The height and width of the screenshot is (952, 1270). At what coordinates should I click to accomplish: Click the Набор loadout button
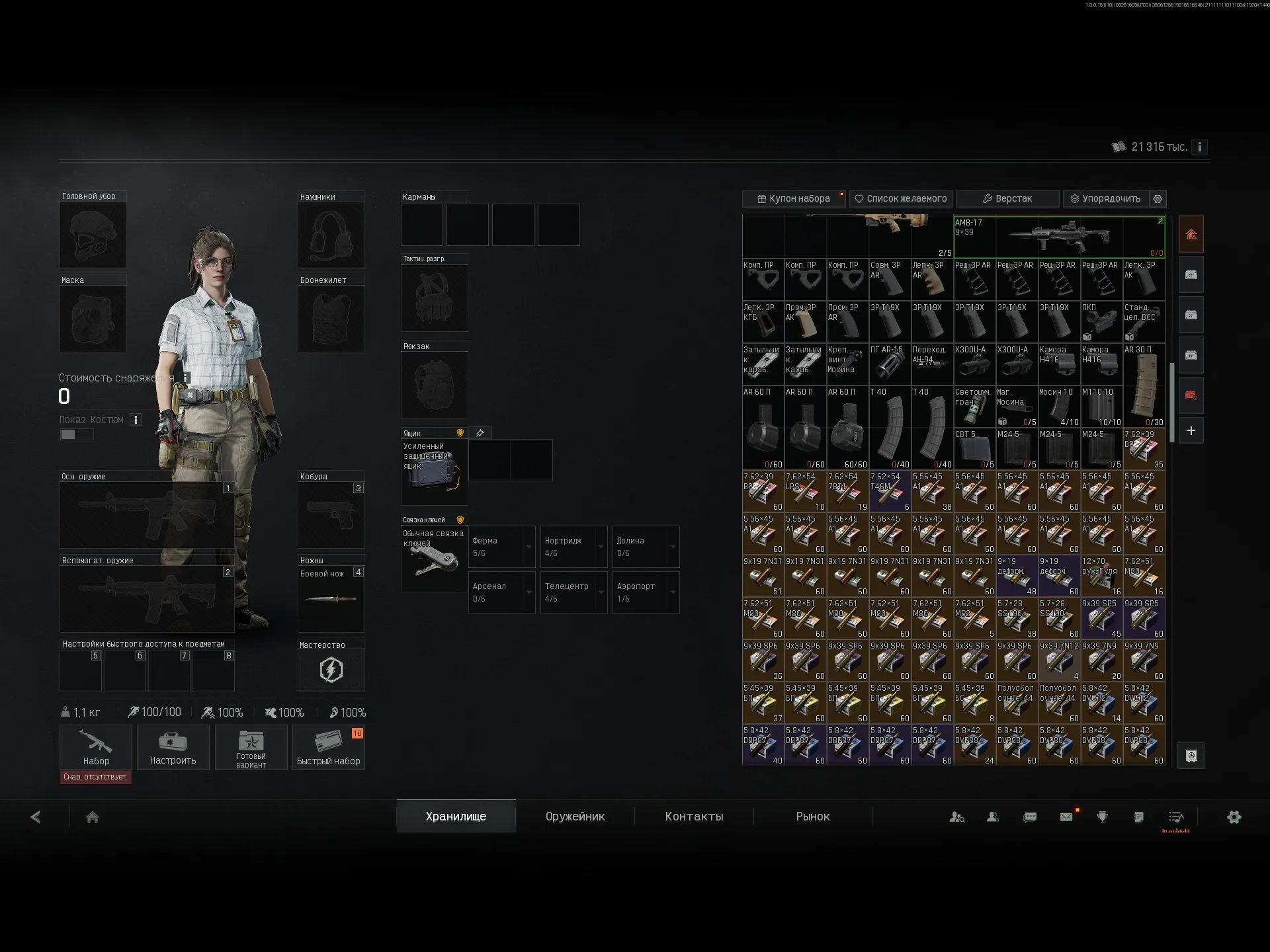click(x=96, y=747)
